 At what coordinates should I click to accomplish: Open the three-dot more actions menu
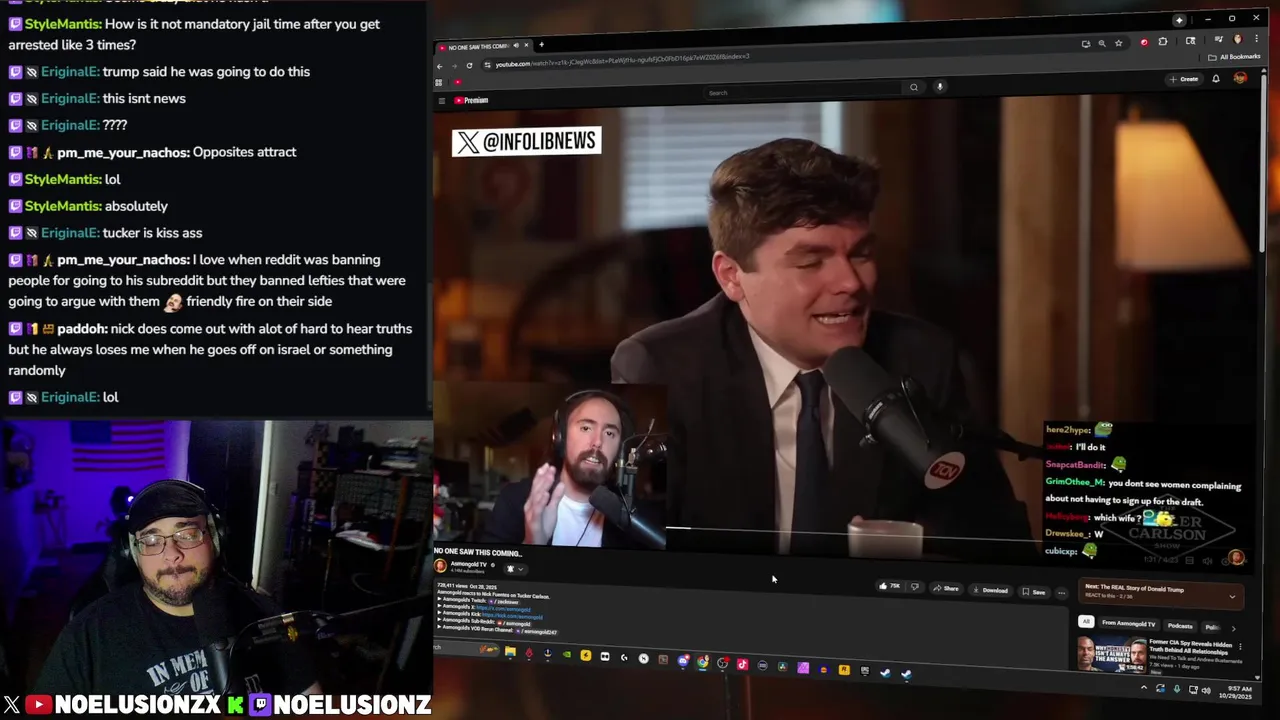click(1062, 593)
